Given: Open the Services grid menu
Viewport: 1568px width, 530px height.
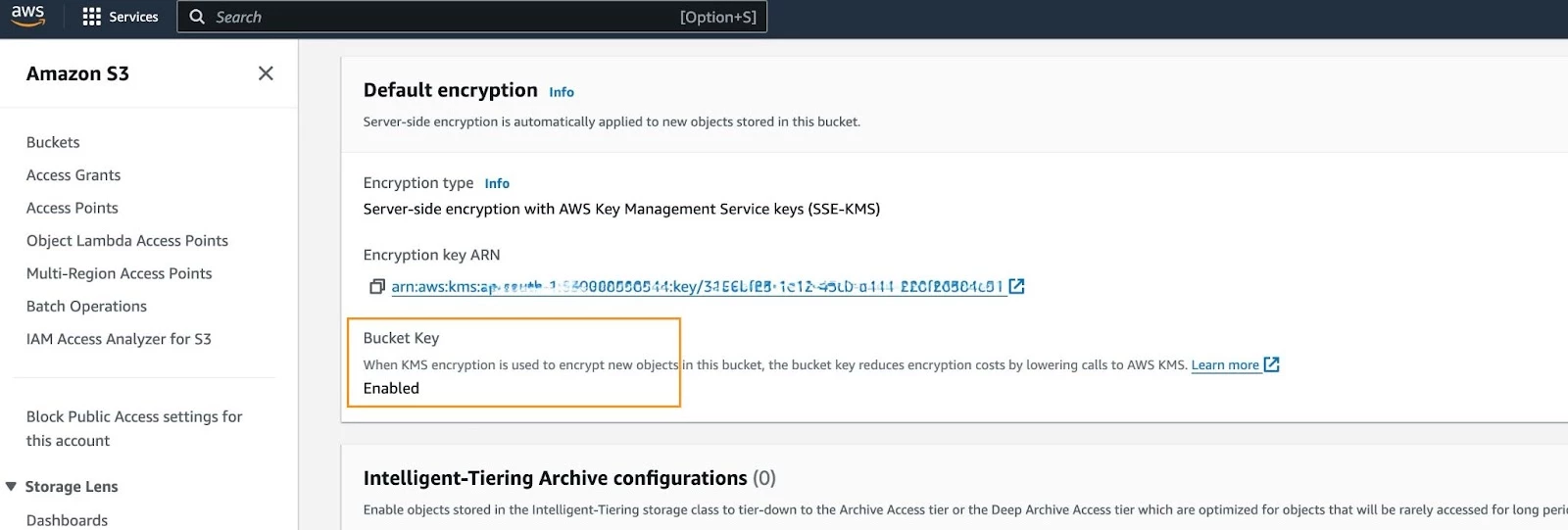Looking at the screenshot, I should point(121,17).
